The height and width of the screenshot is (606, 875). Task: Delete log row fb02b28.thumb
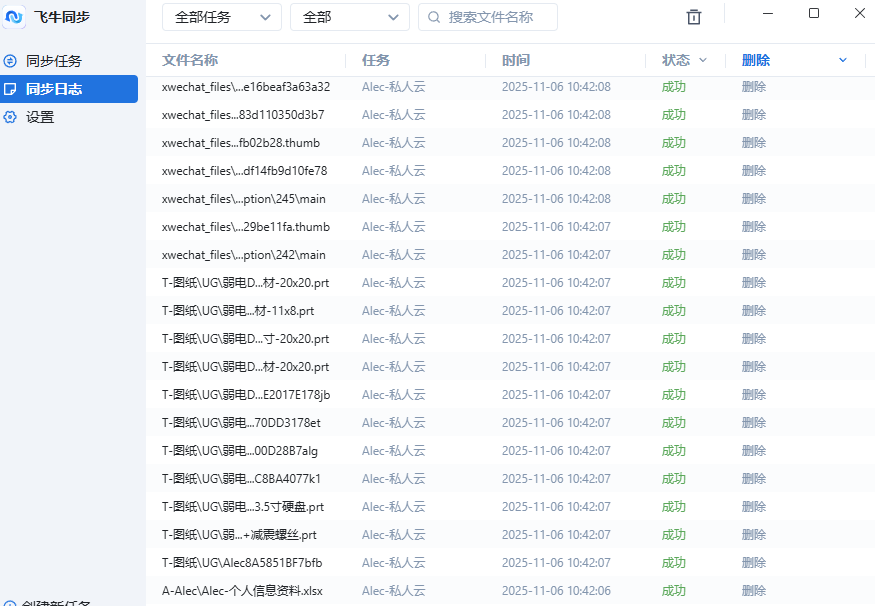tap(753, 143)
